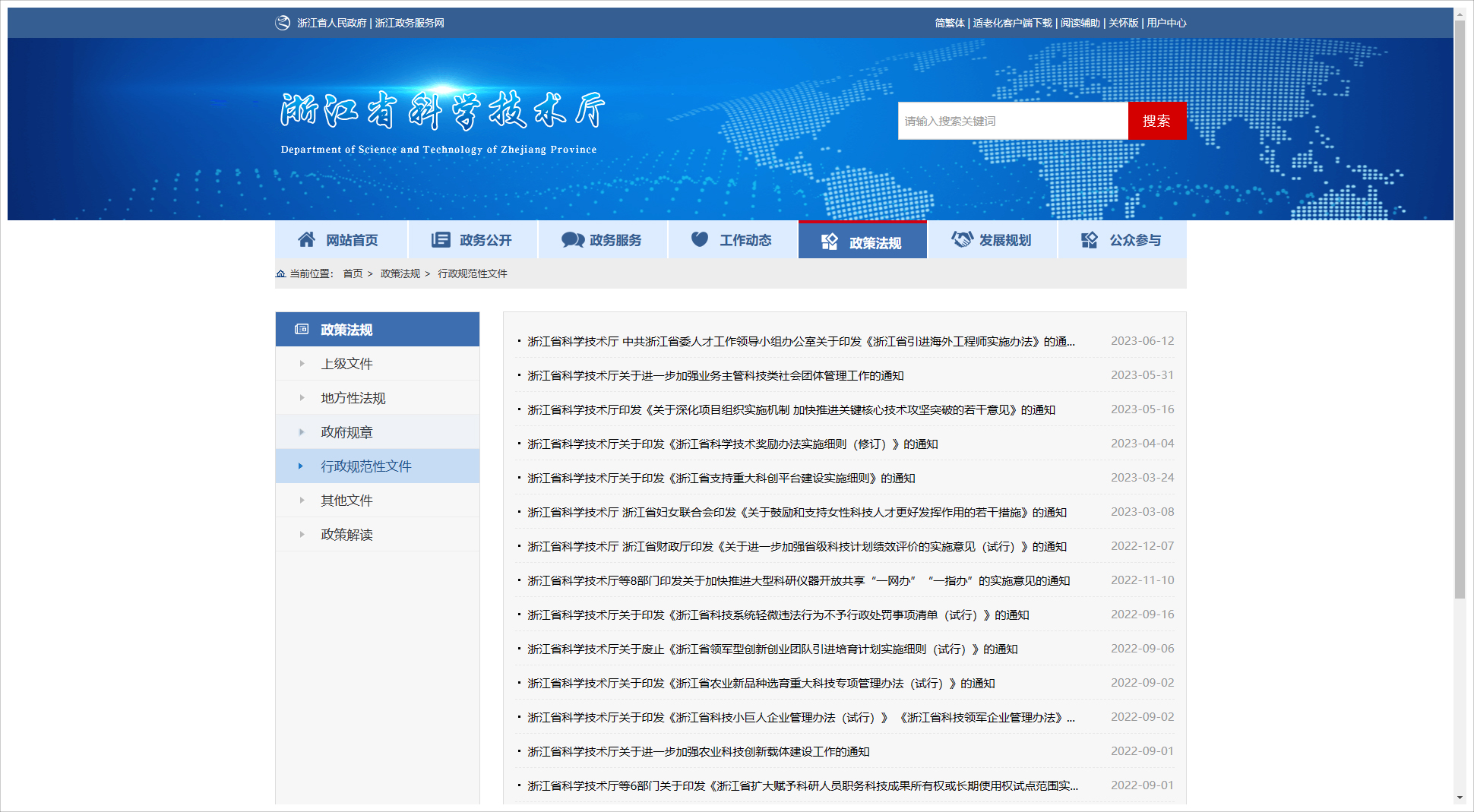Click the document icon beside 政务公开
The height and width of the screenshot is (812, 1474).
441,240
